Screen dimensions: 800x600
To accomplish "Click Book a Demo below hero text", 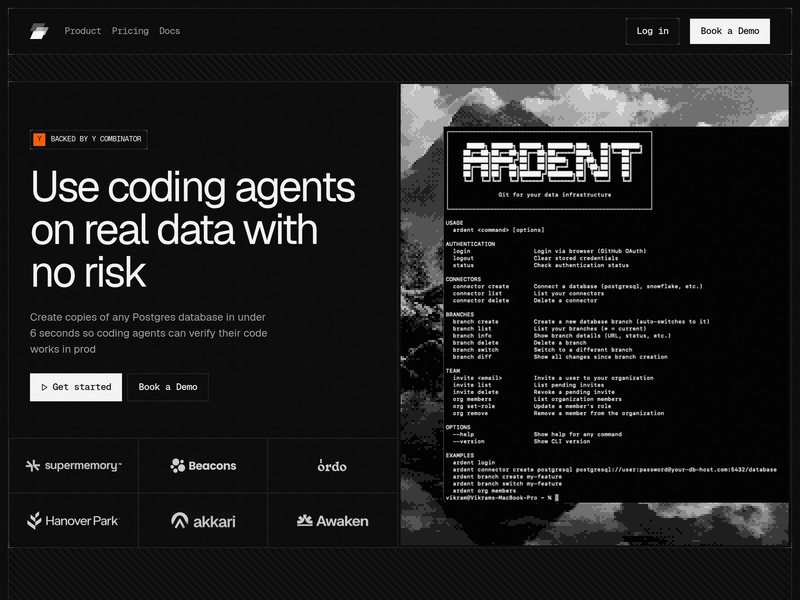I will pos(168,387).
